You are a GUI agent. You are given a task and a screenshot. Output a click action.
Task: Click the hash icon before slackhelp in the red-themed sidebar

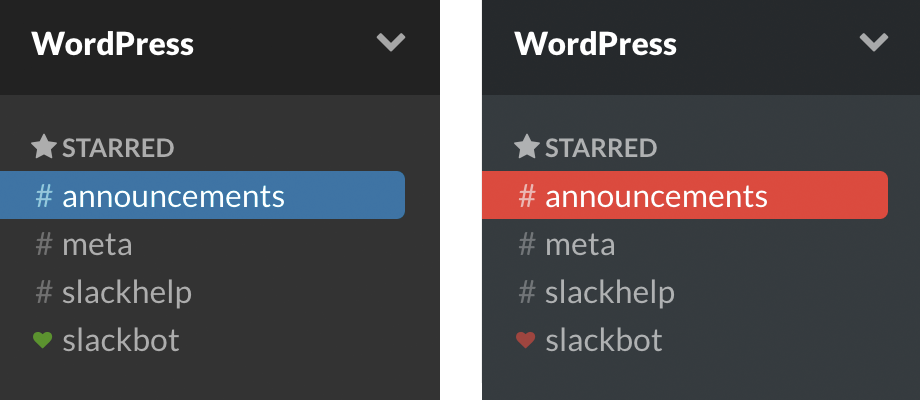526,292
